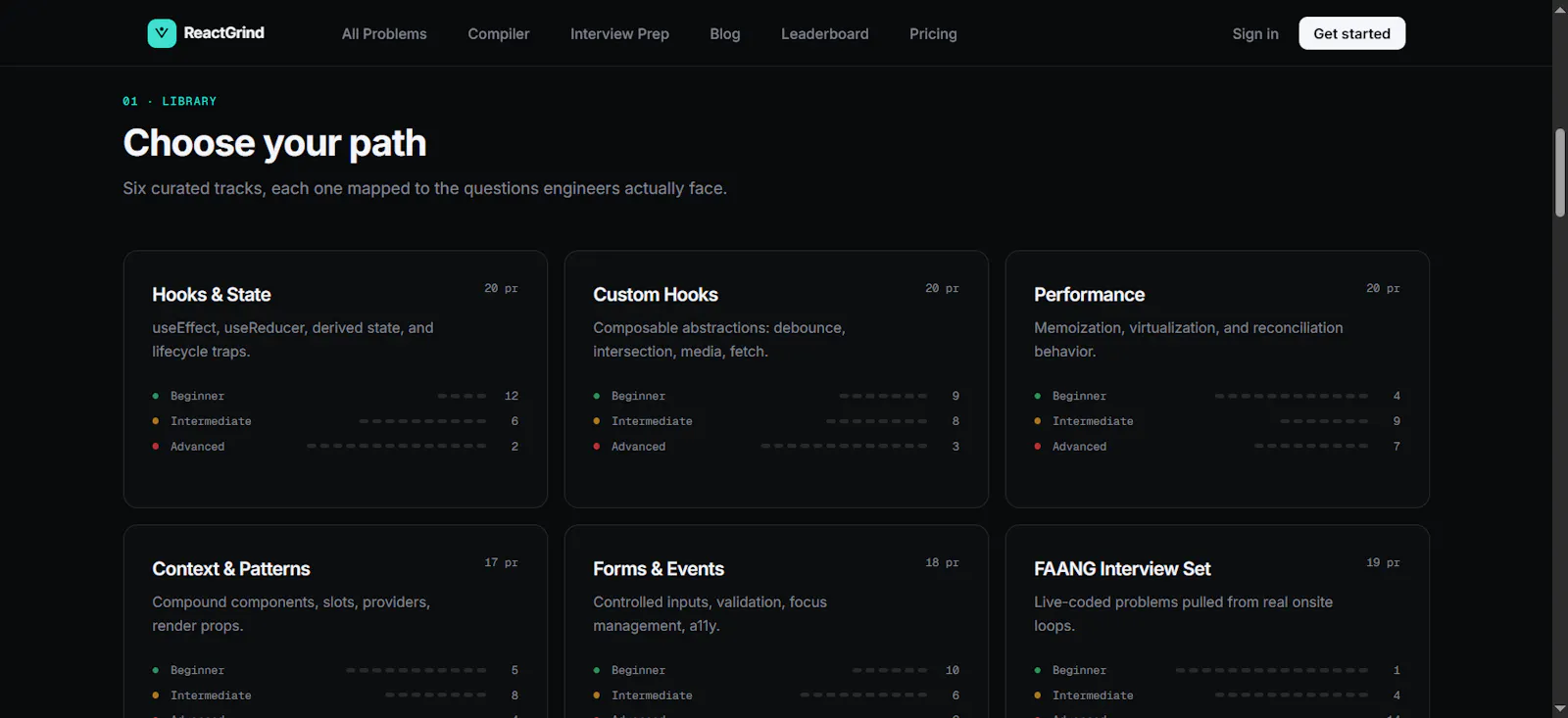
Task: Click Beginner row in Context & Patterns
Action: click(x=335, y=670)
